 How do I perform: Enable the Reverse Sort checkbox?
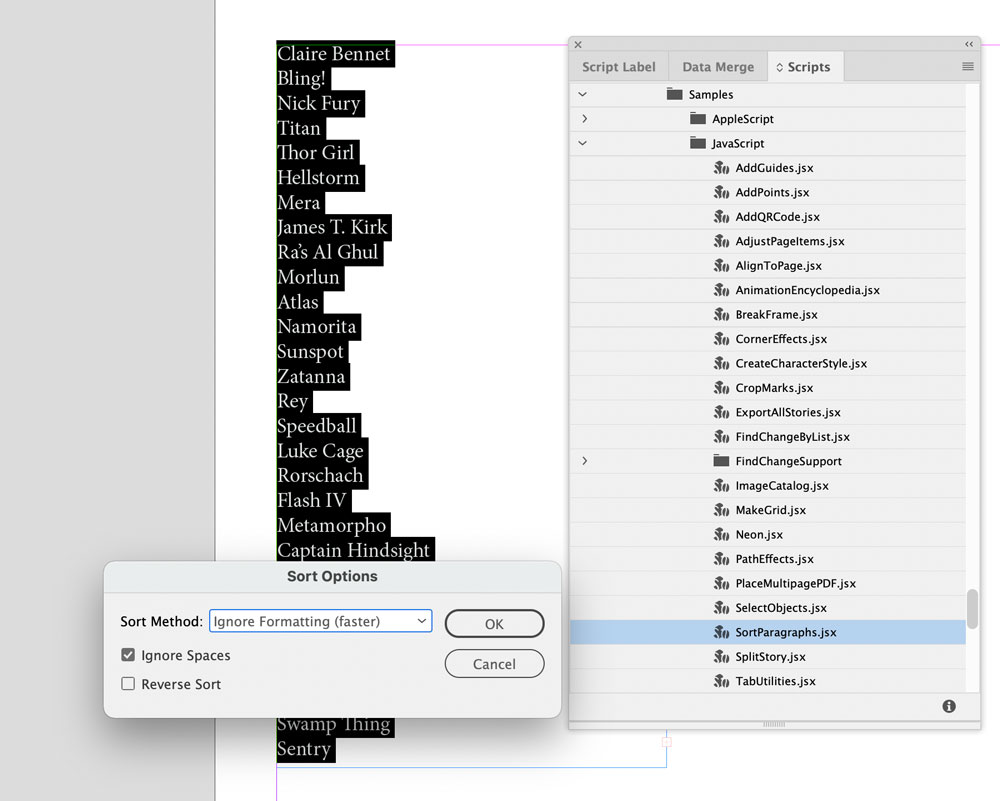point(128,684)
